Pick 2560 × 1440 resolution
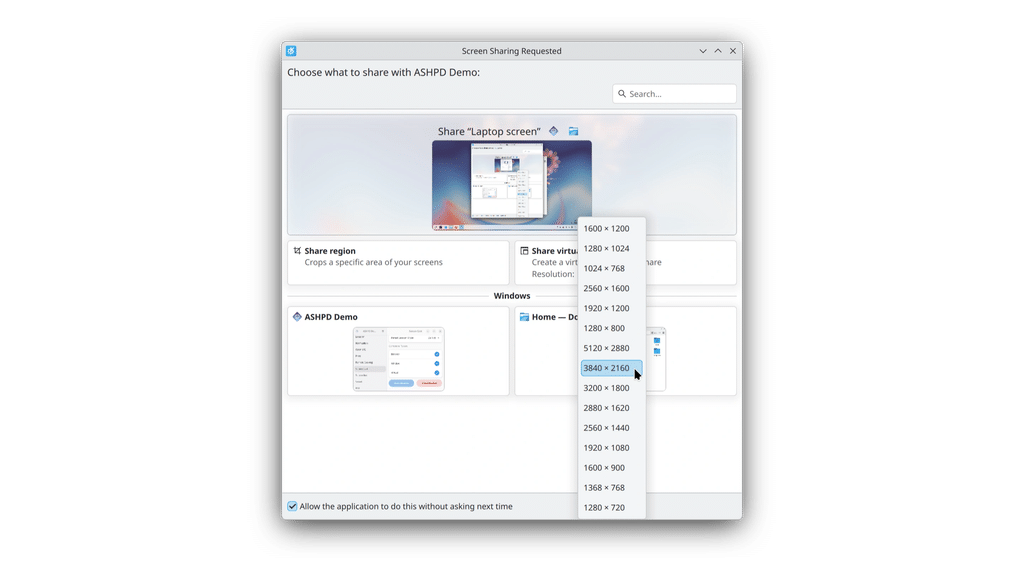This screenshot has height=576, width=1024. (x=612, y=428)
